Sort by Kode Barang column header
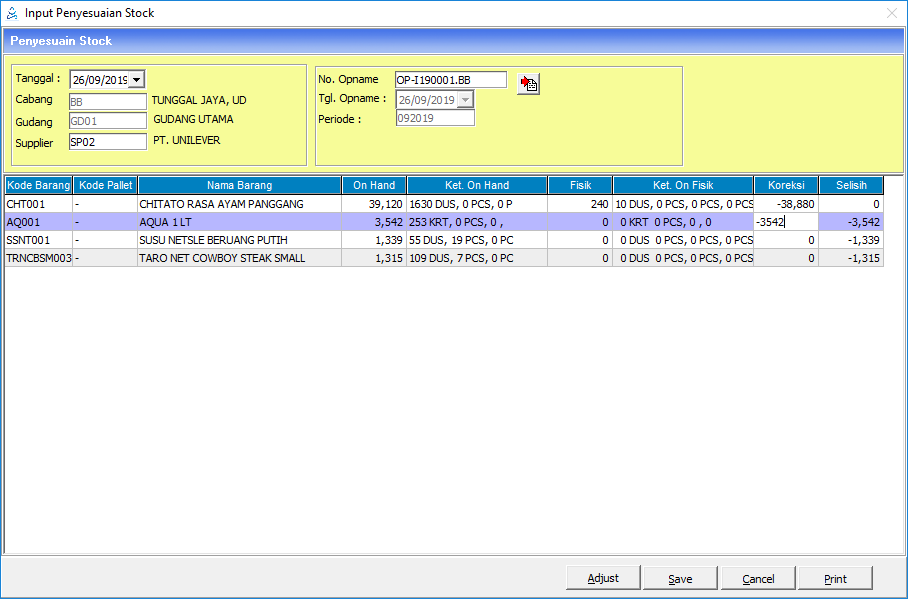This screenshot has width=908, height=599. click(39, 185)
